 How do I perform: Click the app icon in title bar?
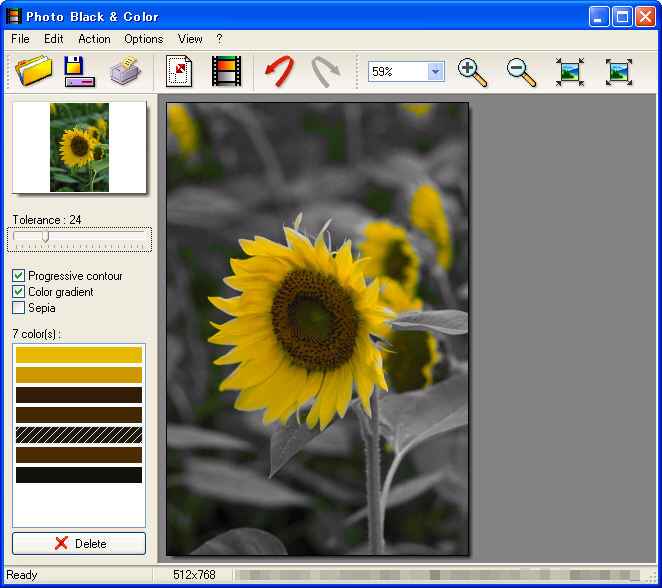(x=14, y=16)
